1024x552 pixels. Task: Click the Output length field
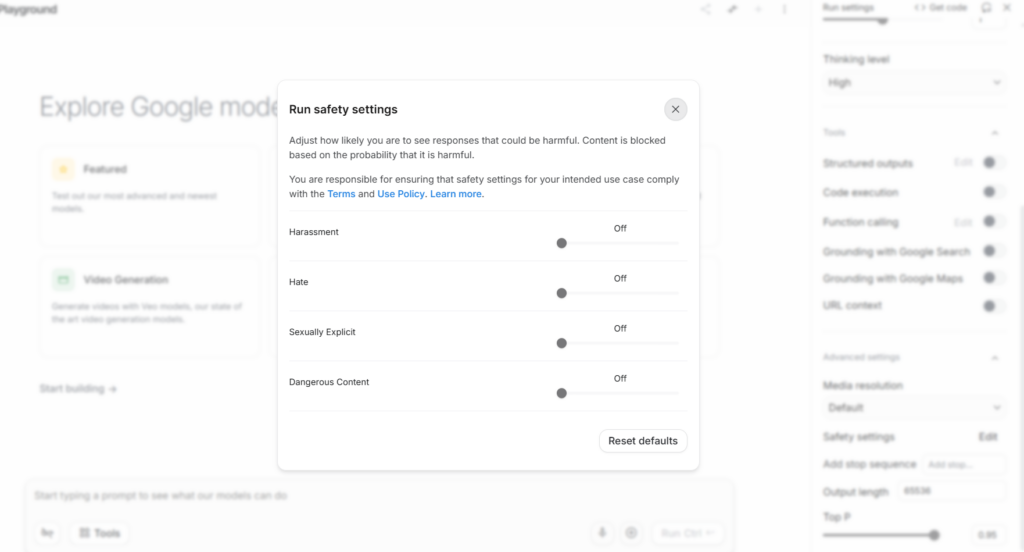(952, 491)
